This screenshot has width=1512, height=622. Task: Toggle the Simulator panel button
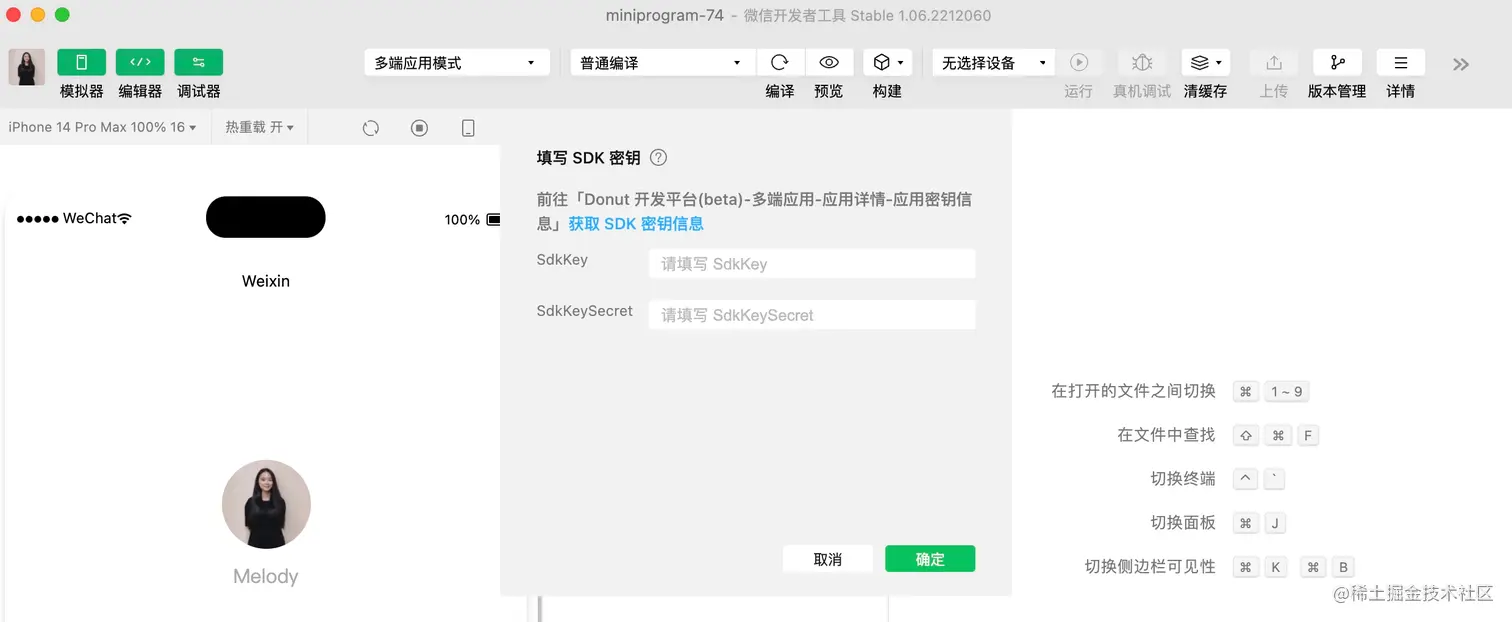click(x=81, y=62)
